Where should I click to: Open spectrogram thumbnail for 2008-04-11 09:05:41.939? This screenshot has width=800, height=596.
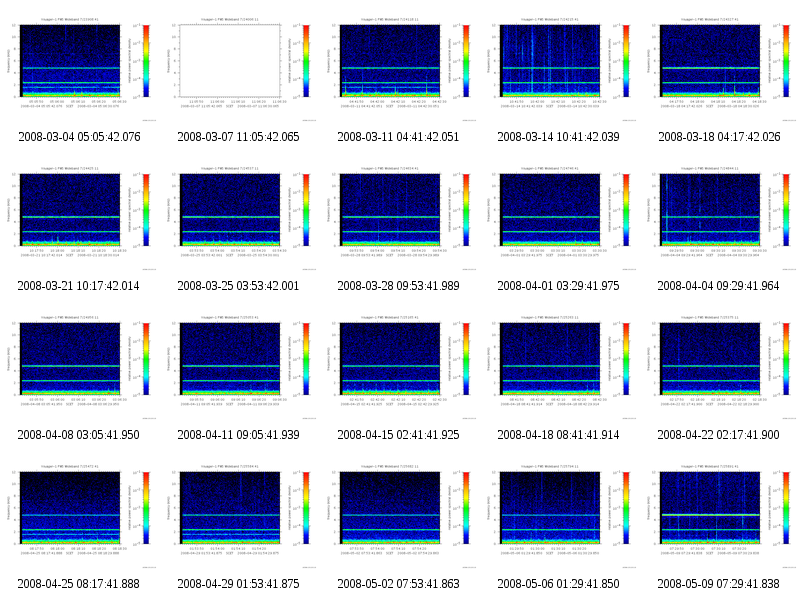click(240, 366)
